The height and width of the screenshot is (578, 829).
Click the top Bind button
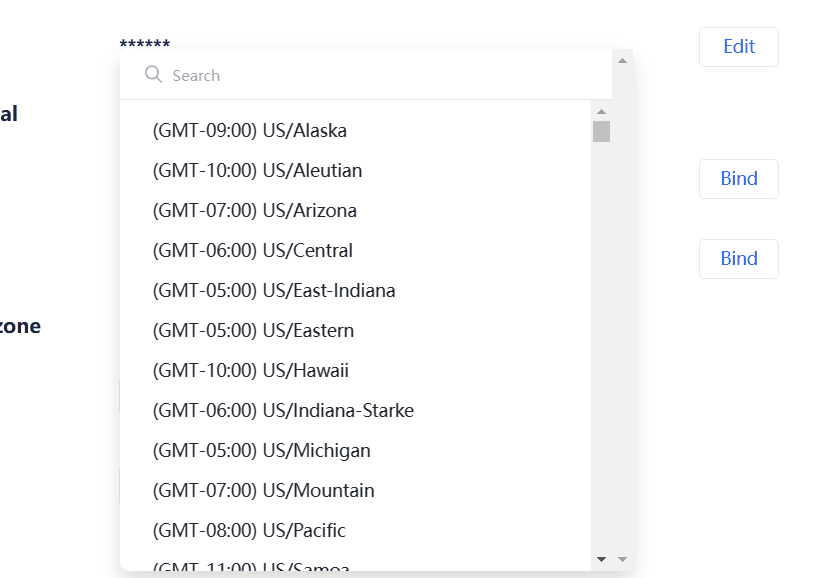click(x=738, y=179)
